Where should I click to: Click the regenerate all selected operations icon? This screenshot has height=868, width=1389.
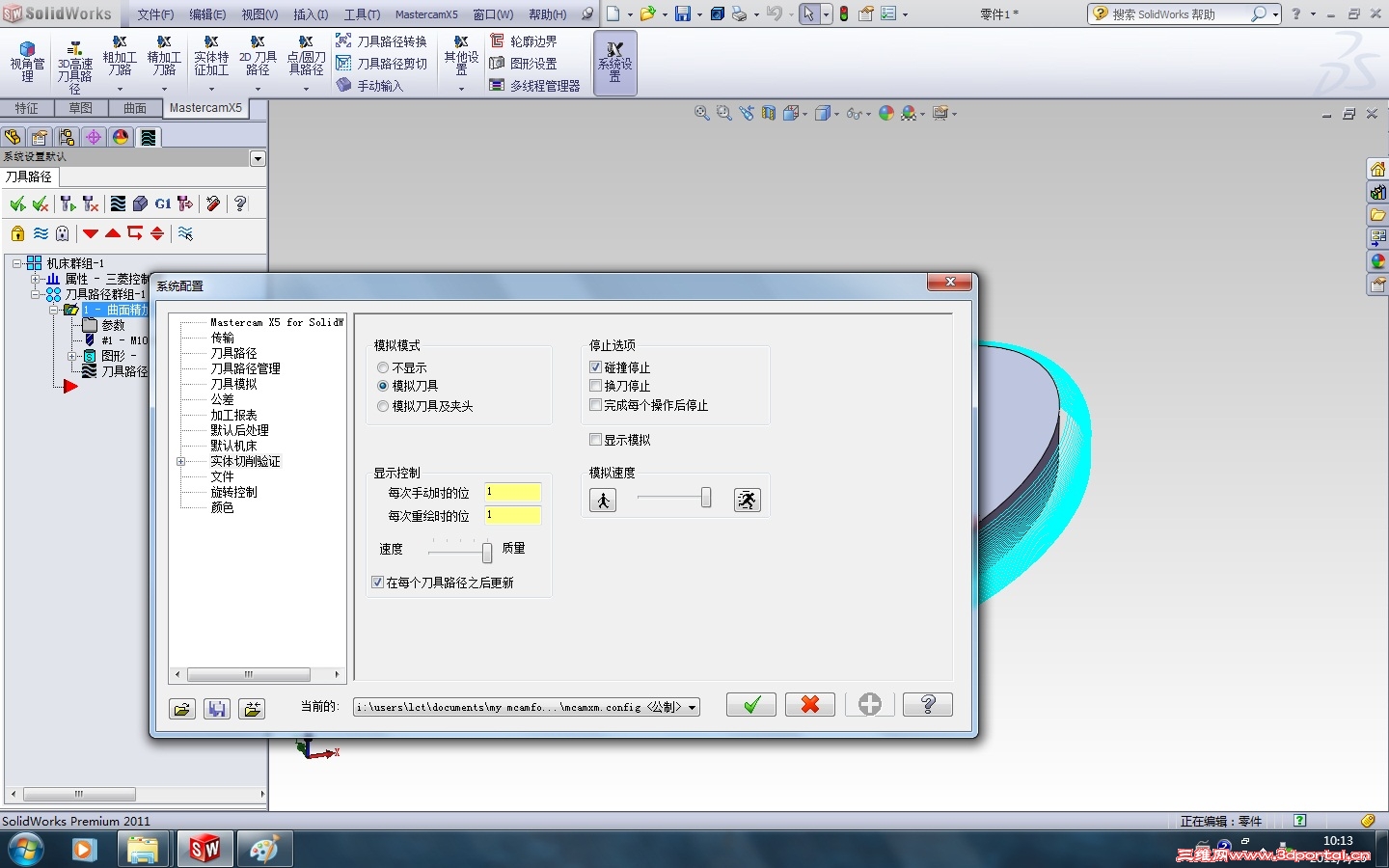tap(67, 203)
